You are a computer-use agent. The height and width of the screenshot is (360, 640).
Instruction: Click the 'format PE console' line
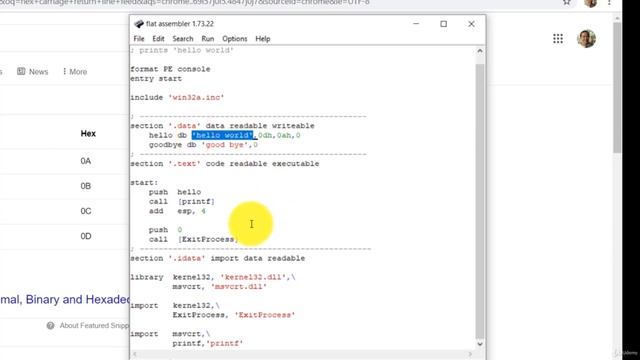(171, 69)
